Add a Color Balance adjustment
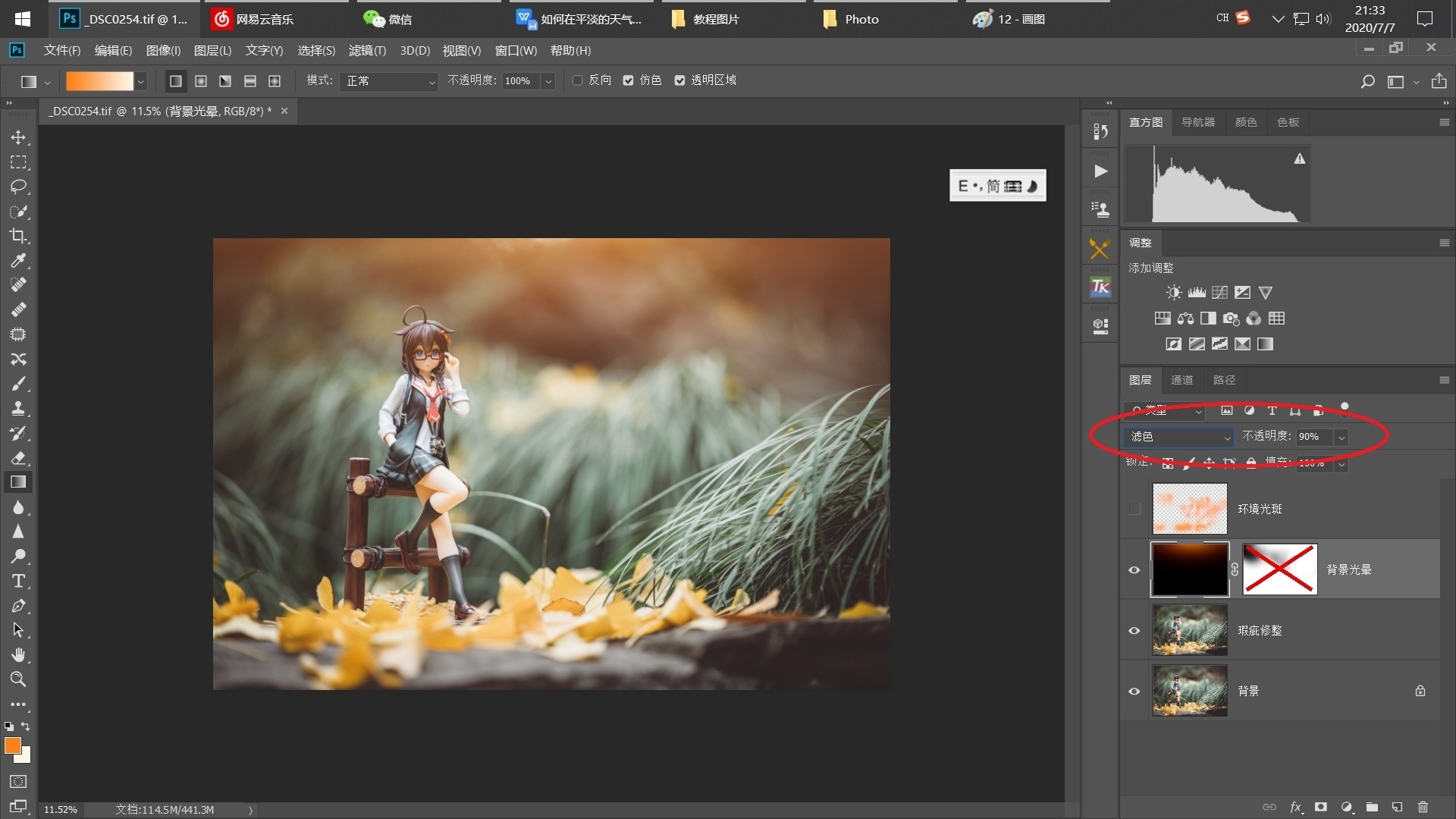Image resolution: width=1456 pixels, height=819 pixels. tap(1185, 318)
